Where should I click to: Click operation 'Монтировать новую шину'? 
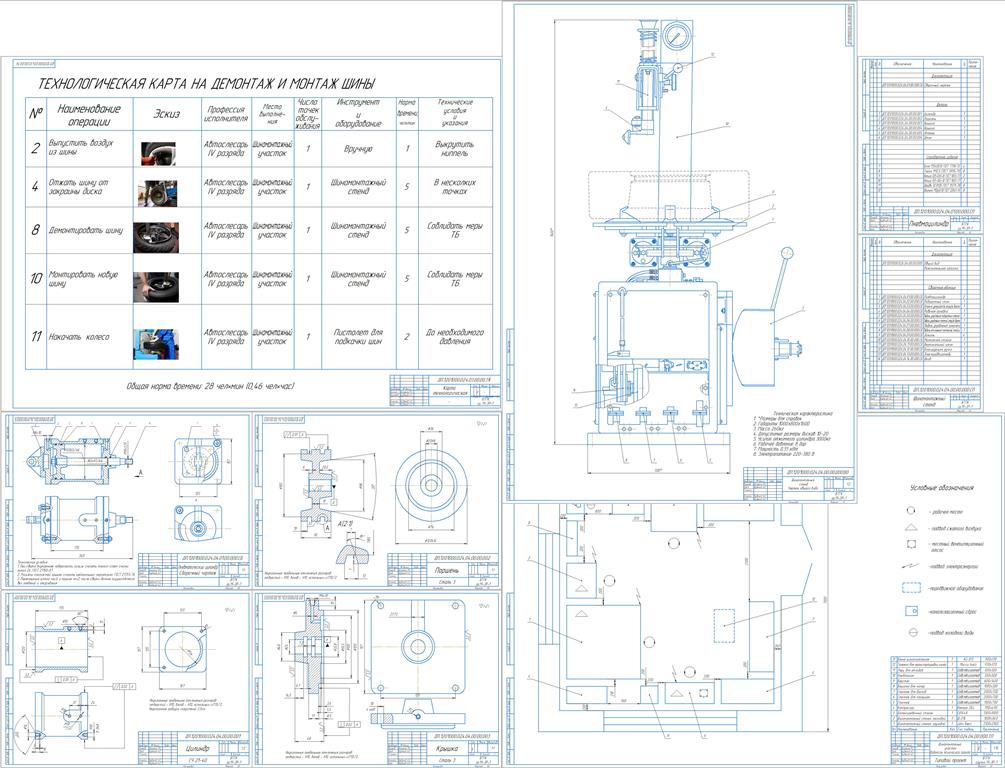coord(83,278)
